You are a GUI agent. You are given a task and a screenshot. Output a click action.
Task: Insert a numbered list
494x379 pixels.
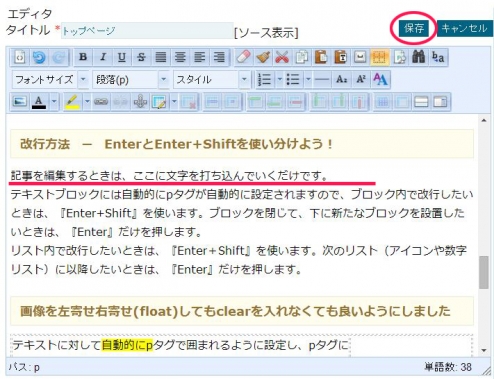point(265,79)
